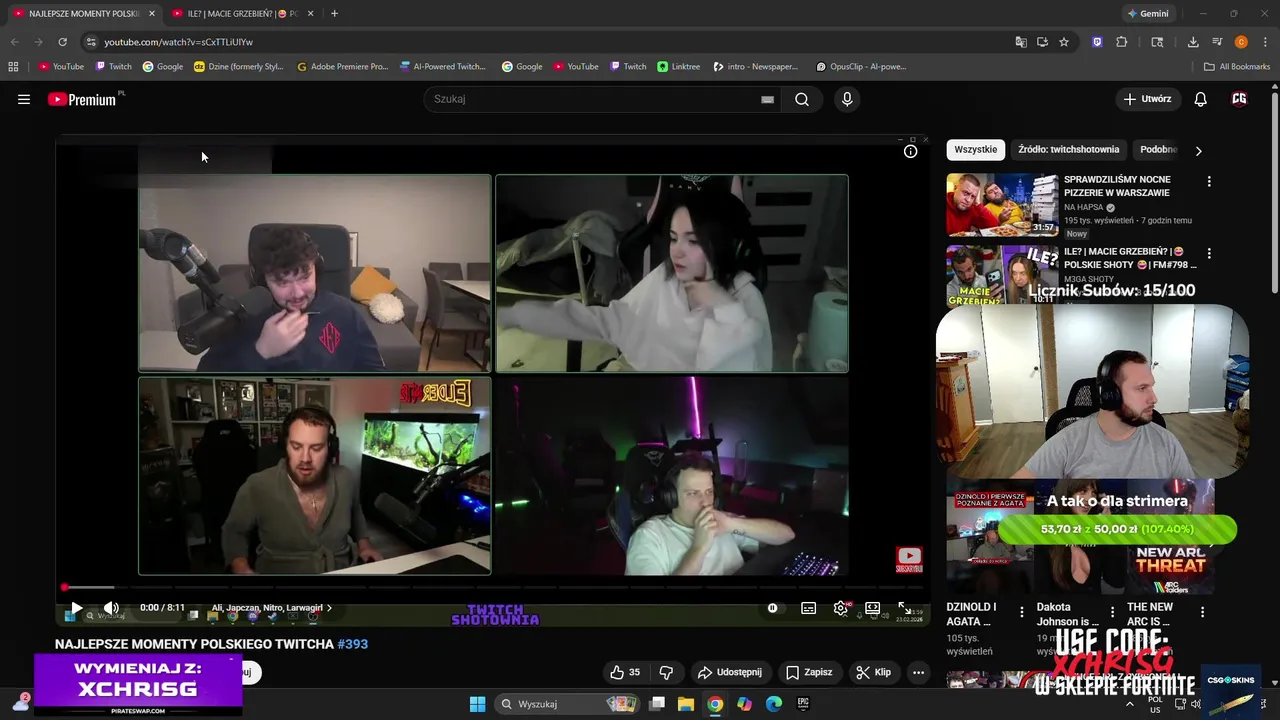Click the Klip clip button
1280x720 pixels.
874,672
